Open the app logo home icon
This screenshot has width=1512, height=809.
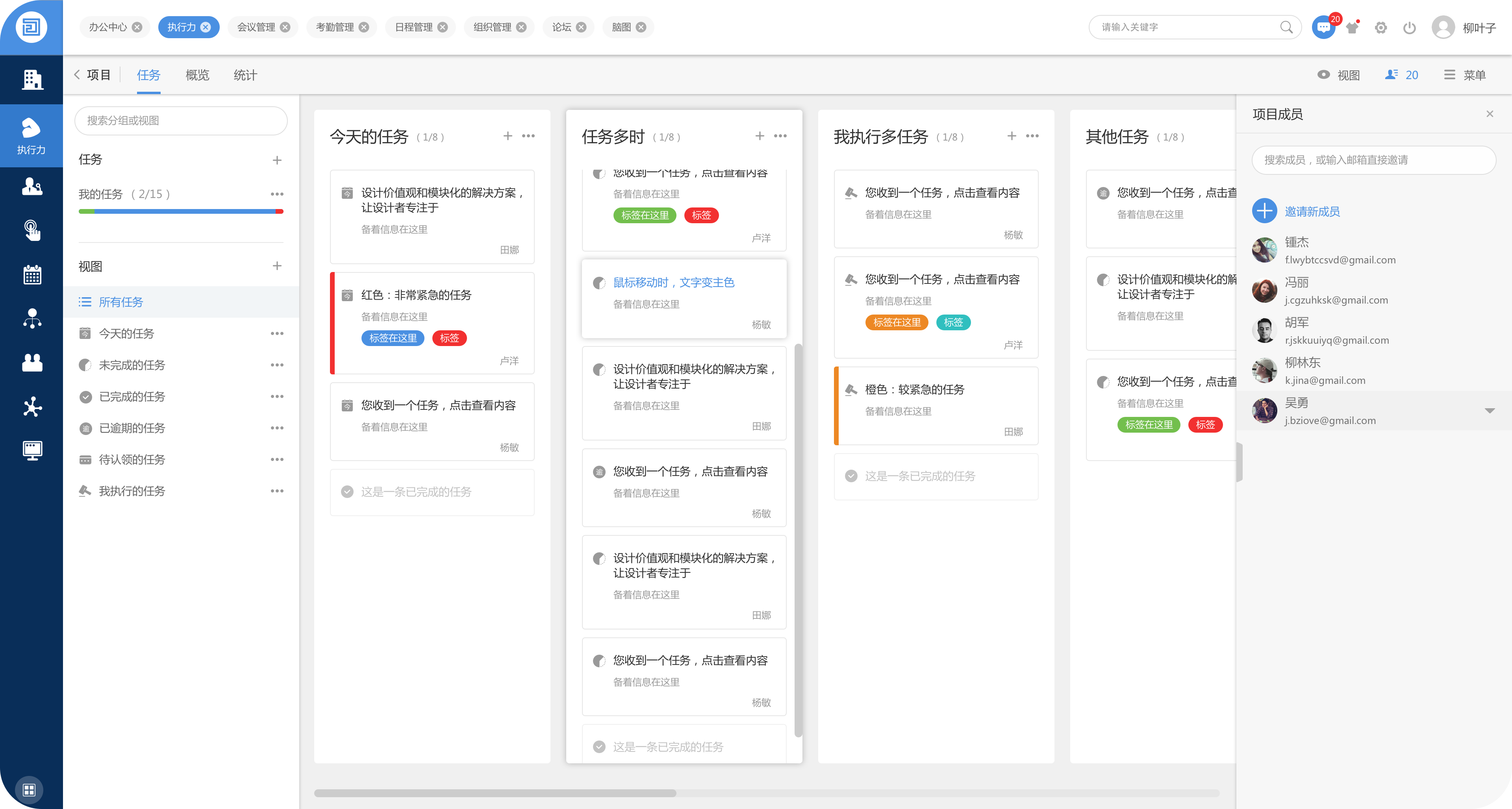pyautogui.click(x=31, y=27)
